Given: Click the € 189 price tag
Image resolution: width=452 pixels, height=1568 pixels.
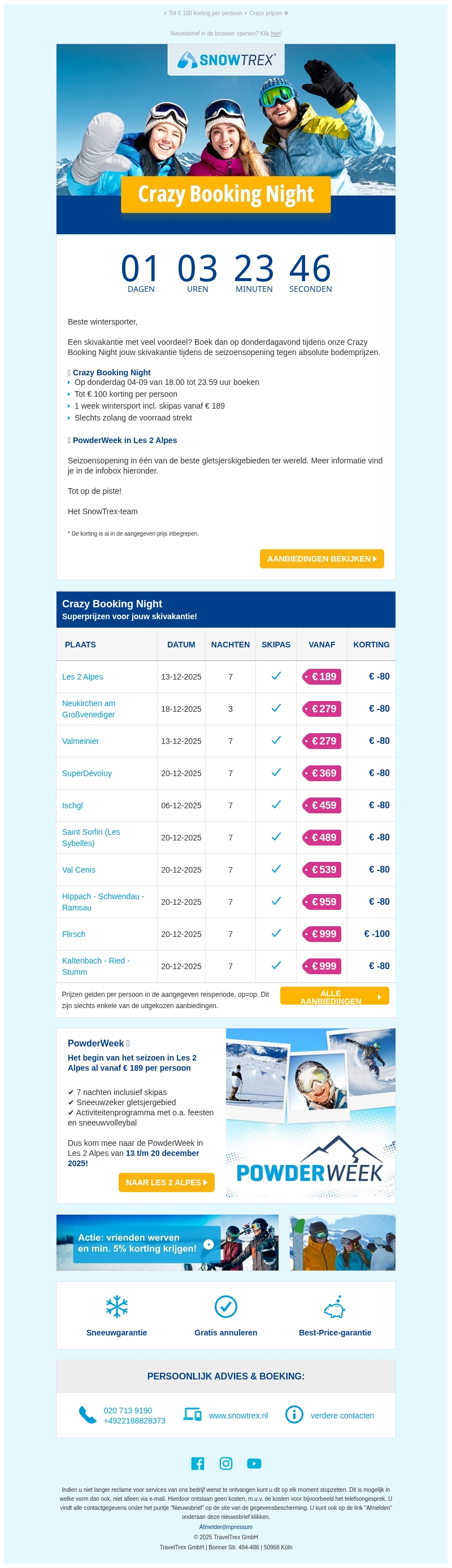Looking at the screenshot, I should [x=321, y=677].
